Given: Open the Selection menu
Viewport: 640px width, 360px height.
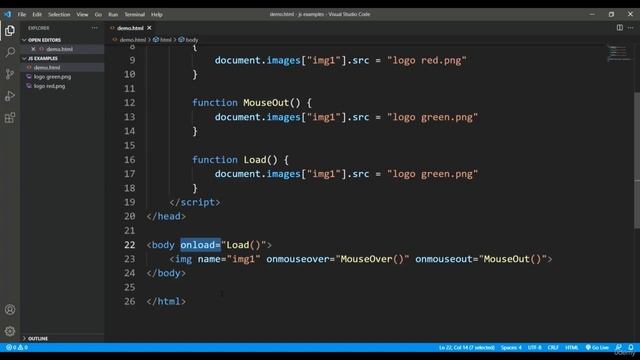Looking at the screenshot, I should click(x=59, y=14).
